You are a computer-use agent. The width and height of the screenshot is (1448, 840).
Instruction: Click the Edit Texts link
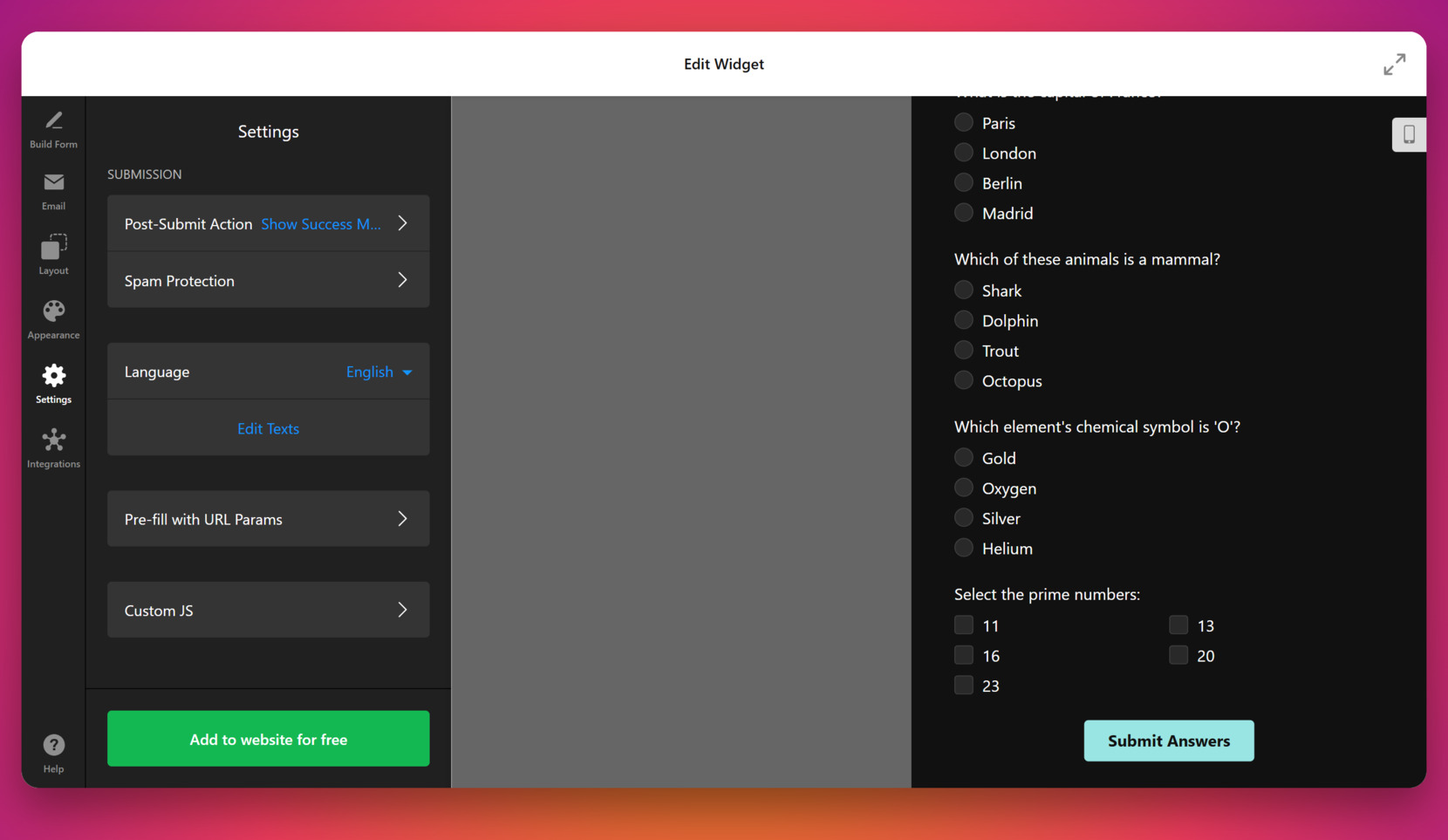[268, 429]
